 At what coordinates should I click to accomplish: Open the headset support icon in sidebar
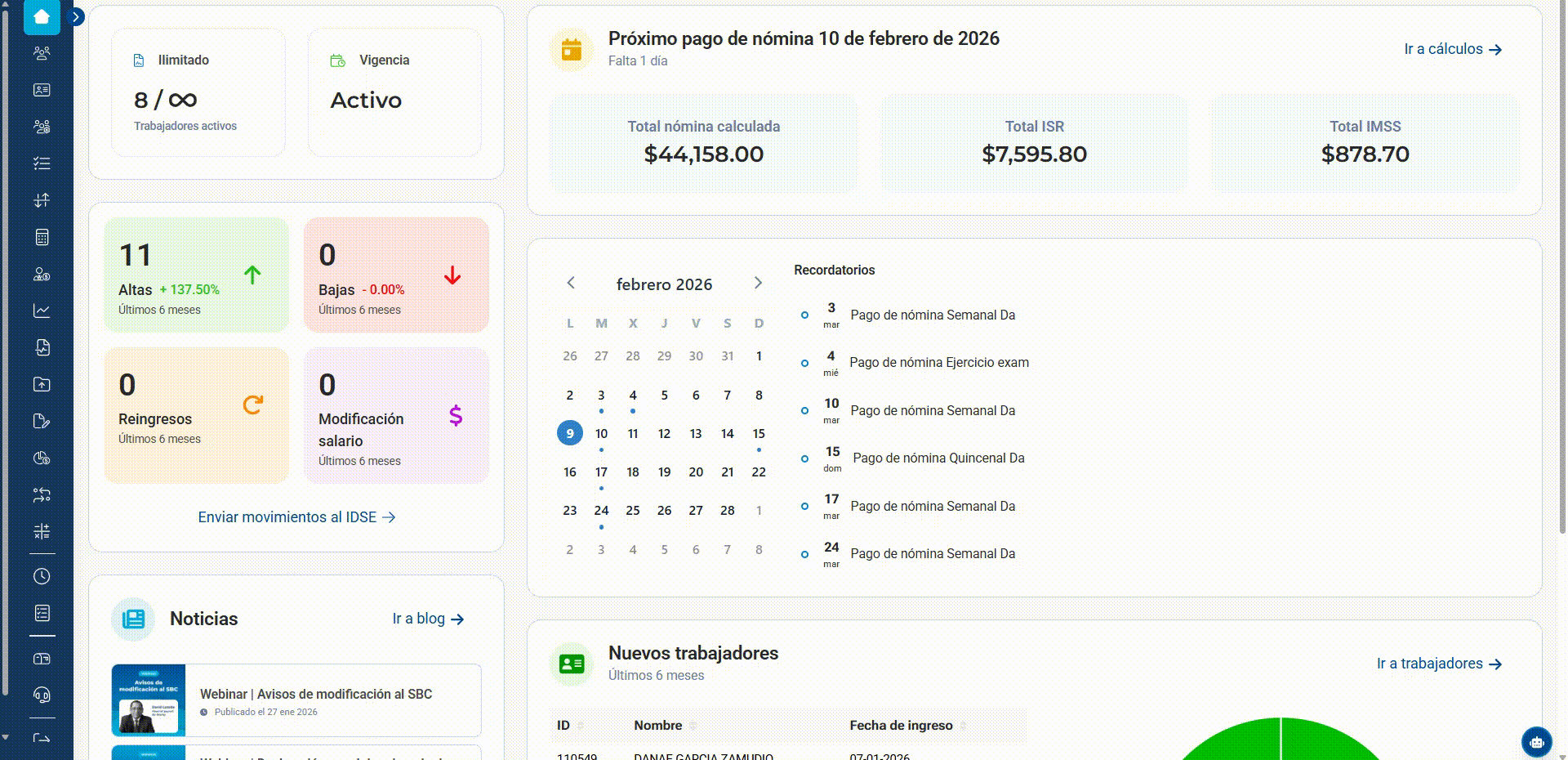(x=42, y=695)
